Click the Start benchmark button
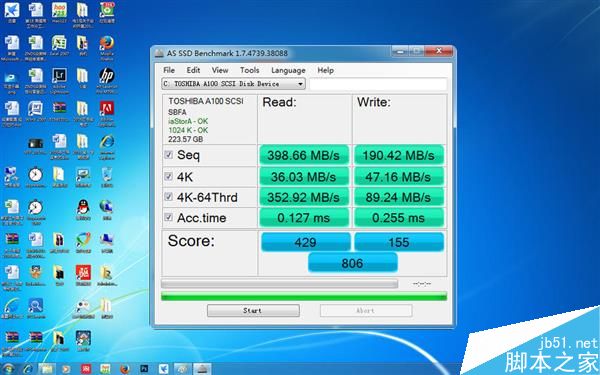The width and height of the screenshot is (600, 375). [253, 310]
